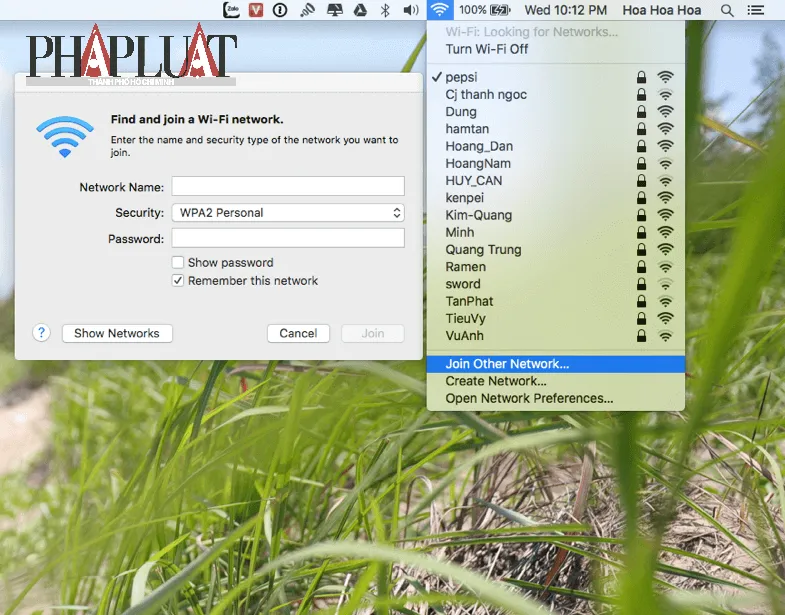Image resolution: width=785 pixels, height=615 pixels.
Task: Expand the Security WPA2 Personal dropdown
Action: point(288,213)
